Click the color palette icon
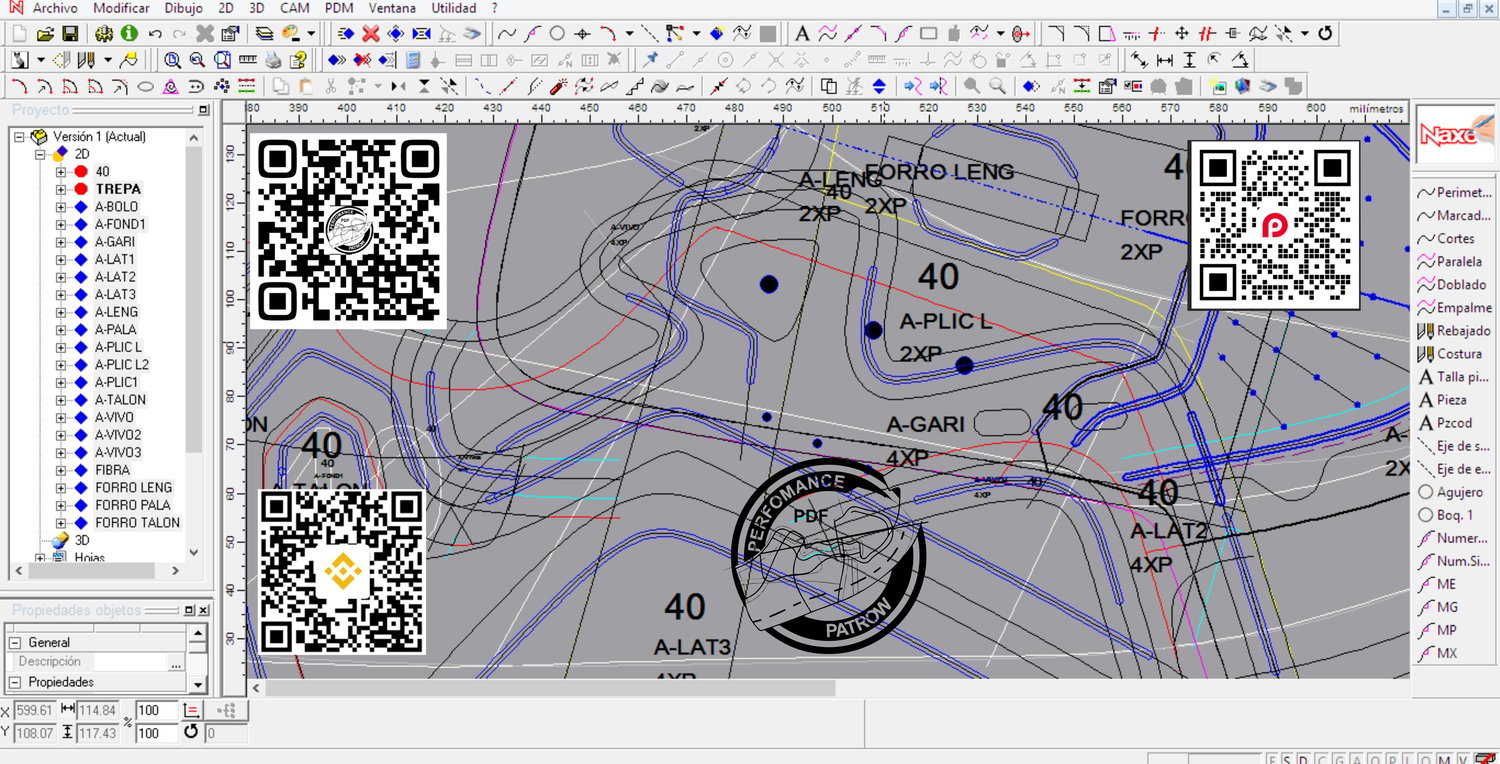The width and height of the screenshot is (1500, 764). tap(292, 34)
